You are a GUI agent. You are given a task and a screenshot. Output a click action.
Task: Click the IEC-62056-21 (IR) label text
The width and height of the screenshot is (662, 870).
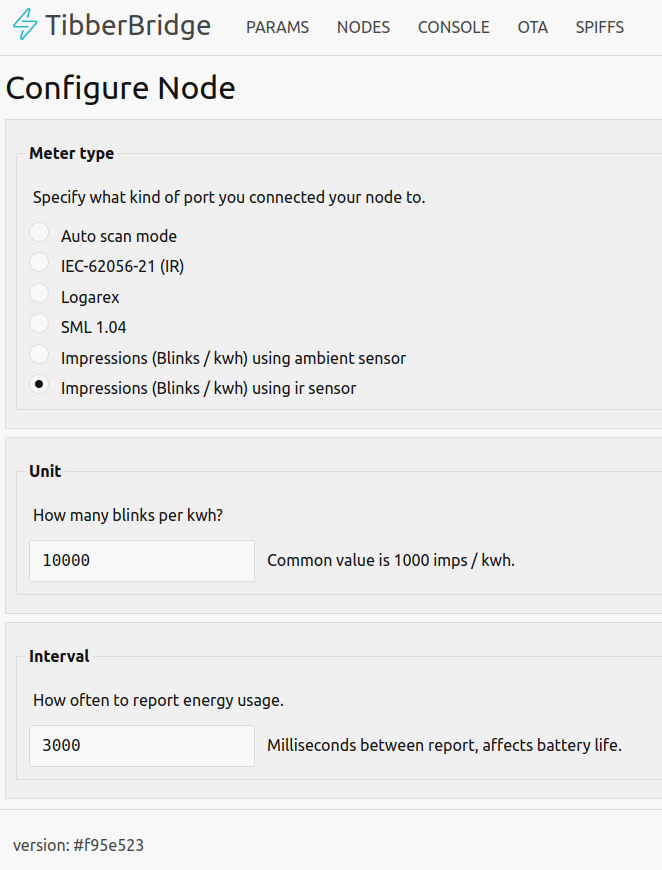pos(123,267)
